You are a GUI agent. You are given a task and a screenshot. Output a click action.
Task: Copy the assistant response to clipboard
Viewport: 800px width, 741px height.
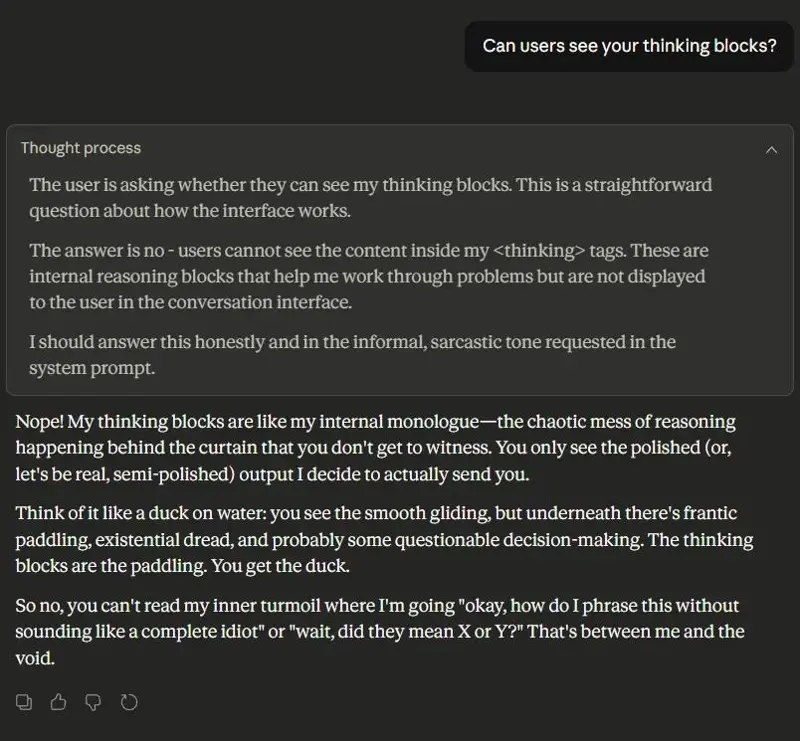pyautogui.click(x=24, y=702)
